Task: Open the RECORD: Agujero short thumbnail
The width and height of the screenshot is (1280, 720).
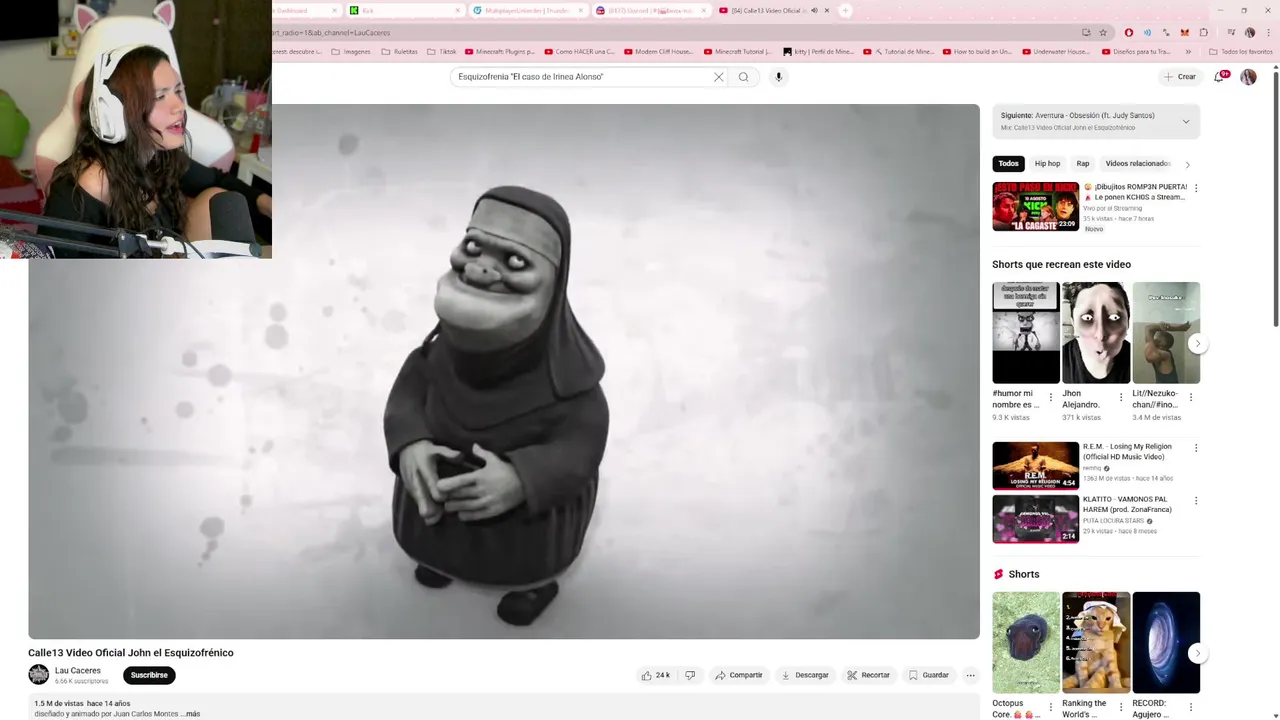Action: coord(1166,643)
